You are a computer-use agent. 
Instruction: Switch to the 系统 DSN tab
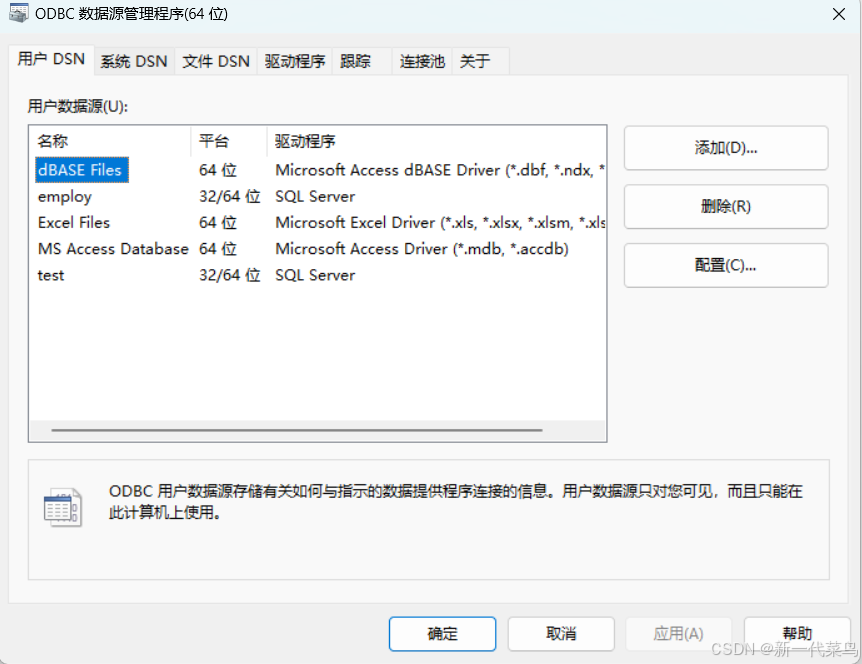pos(133,60)
